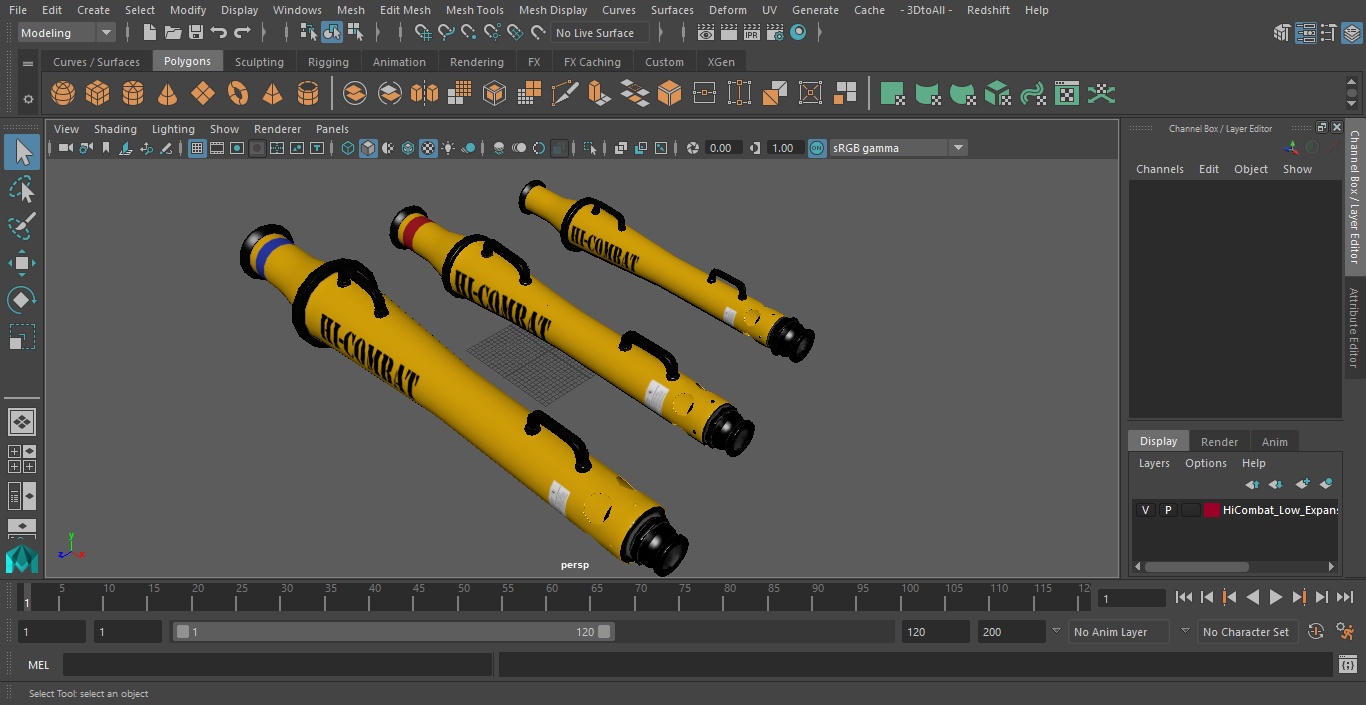The width and height of the screenshot is (1366, 705).
Task: Open the Mesh Tools menu
Action: tap(474, 10)
